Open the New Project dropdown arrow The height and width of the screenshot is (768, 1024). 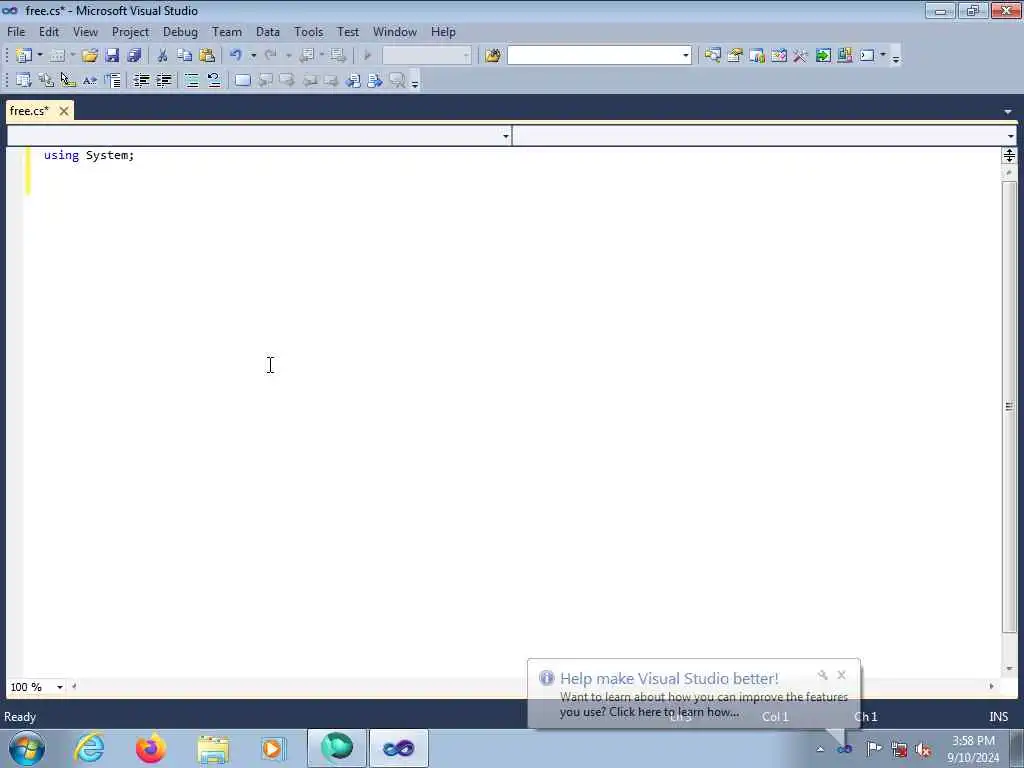point(40,56)
